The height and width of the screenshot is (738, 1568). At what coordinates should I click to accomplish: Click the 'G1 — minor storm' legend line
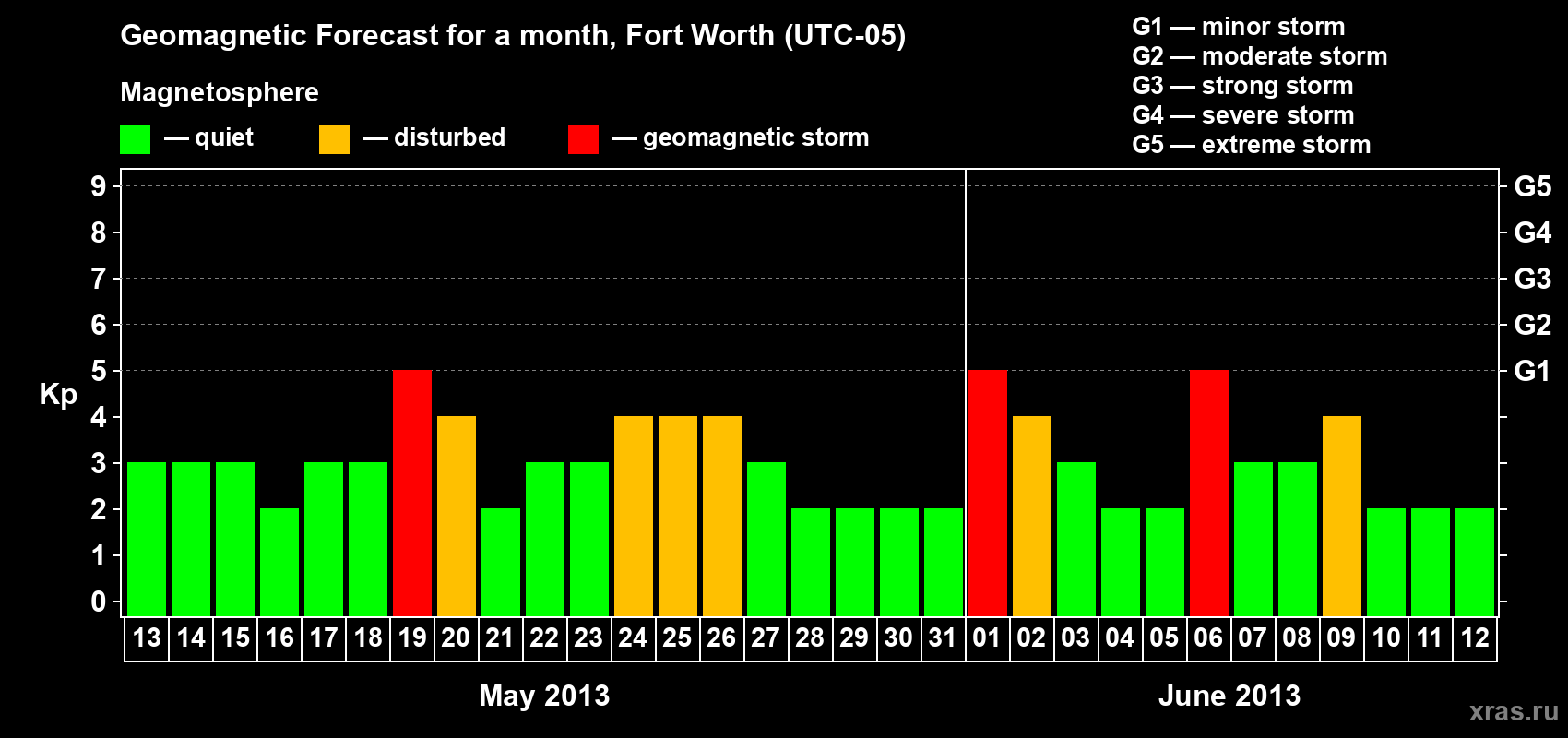pos(1239,27)
